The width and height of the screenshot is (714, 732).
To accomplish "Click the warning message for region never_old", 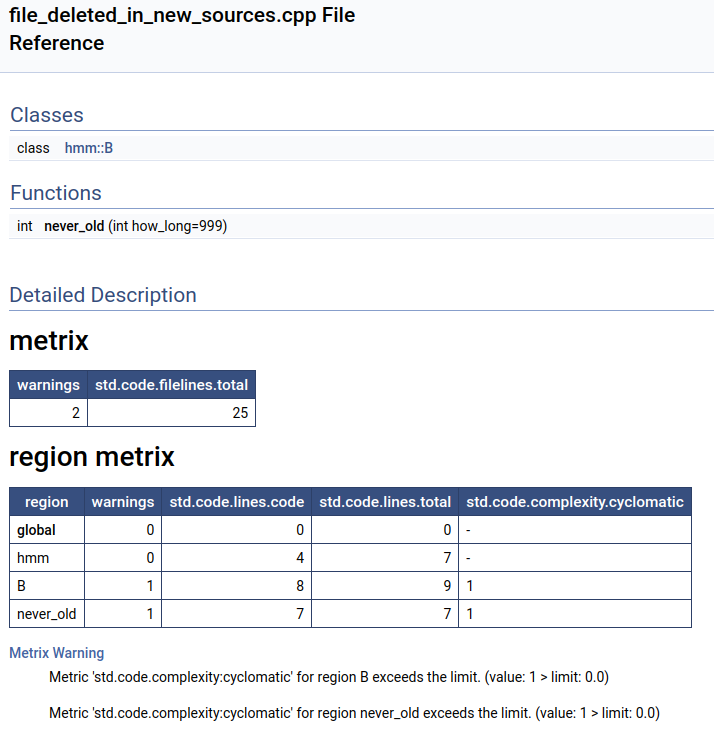I will pyautogui.click(x=354, y=713).
